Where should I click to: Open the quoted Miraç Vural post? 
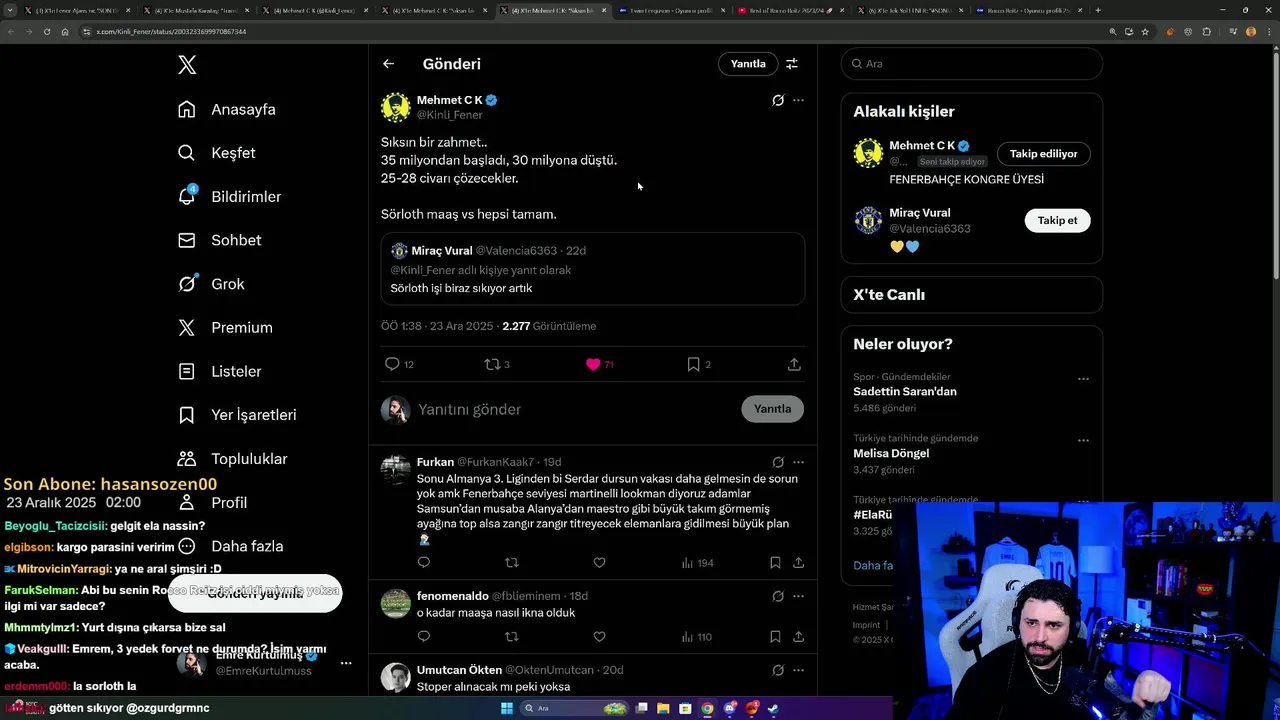[593, 269]
